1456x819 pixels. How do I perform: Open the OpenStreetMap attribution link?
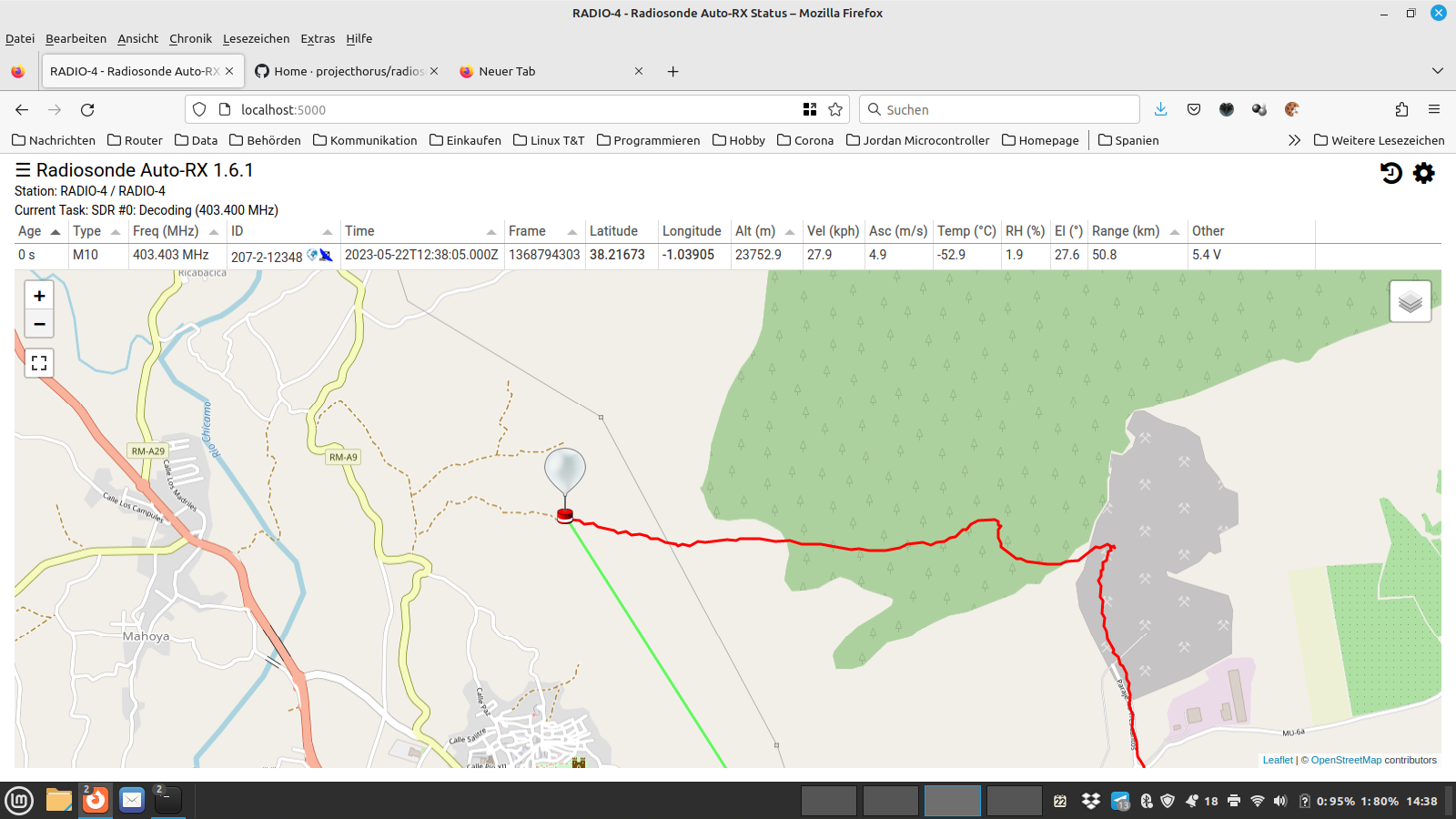[1346, 760]
